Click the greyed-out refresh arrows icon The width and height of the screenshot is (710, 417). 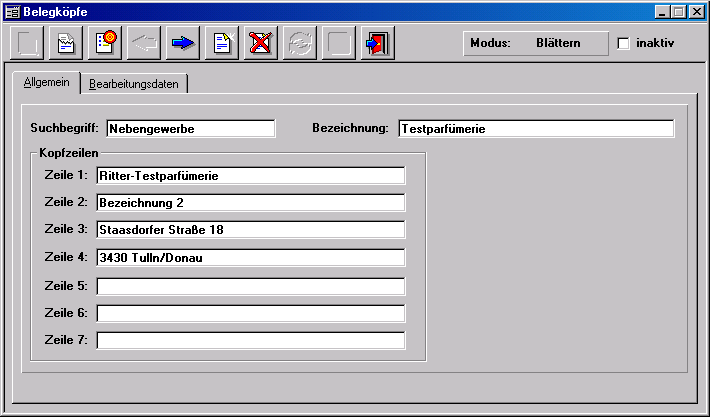pos(299,43)
